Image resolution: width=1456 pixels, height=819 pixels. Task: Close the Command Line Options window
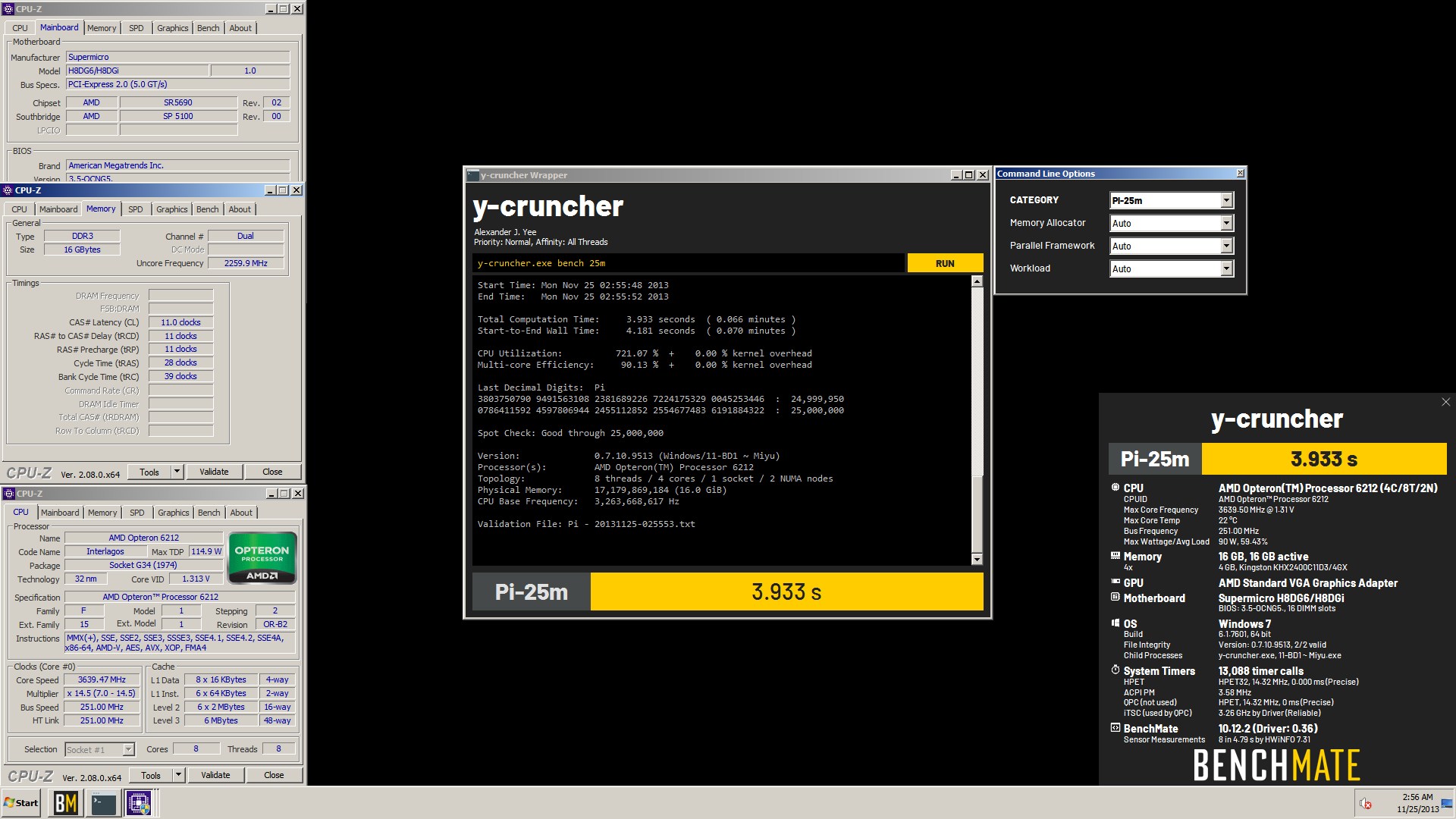pos(1240,174)
